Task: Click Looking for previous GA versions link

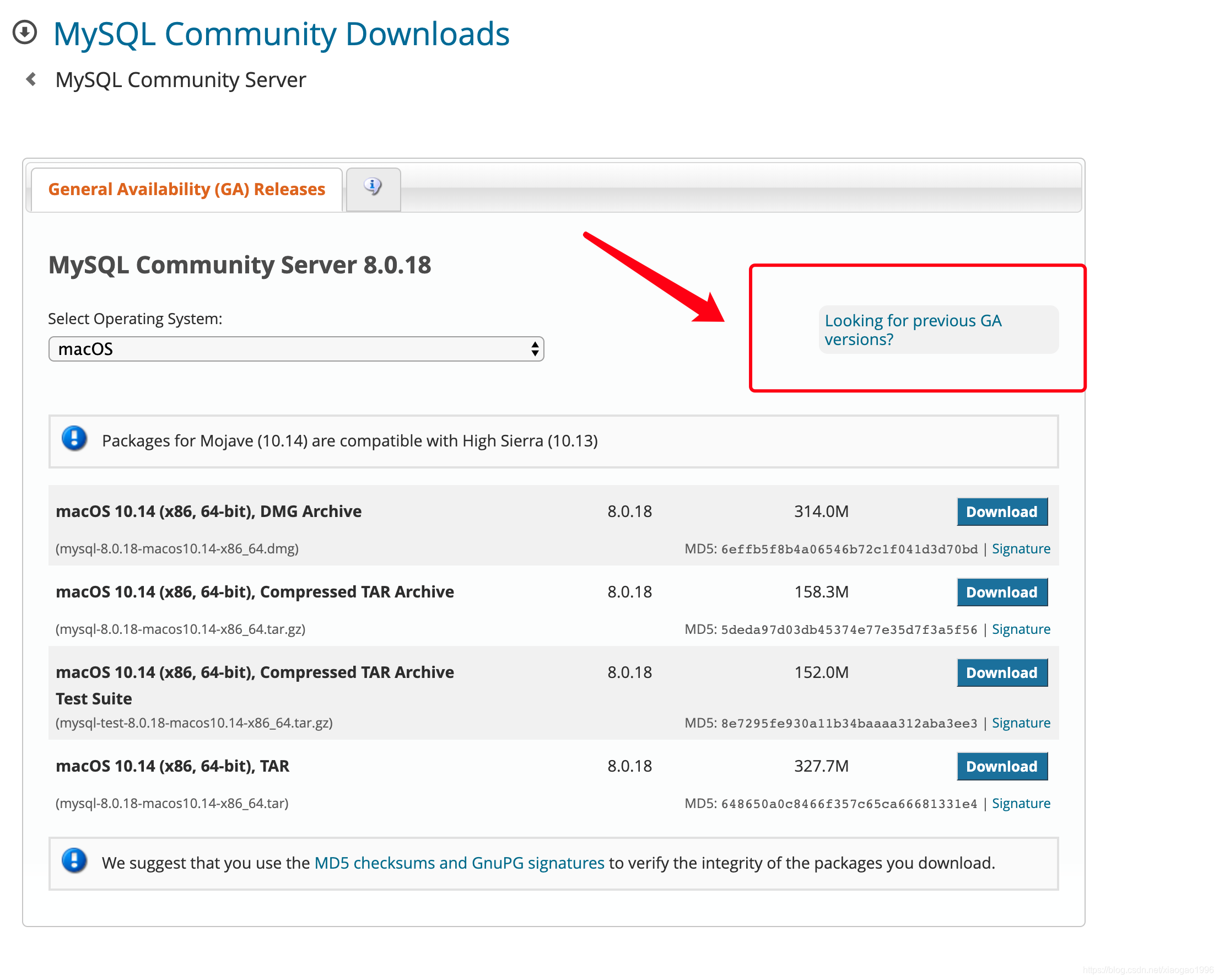Action: point(913,330)
